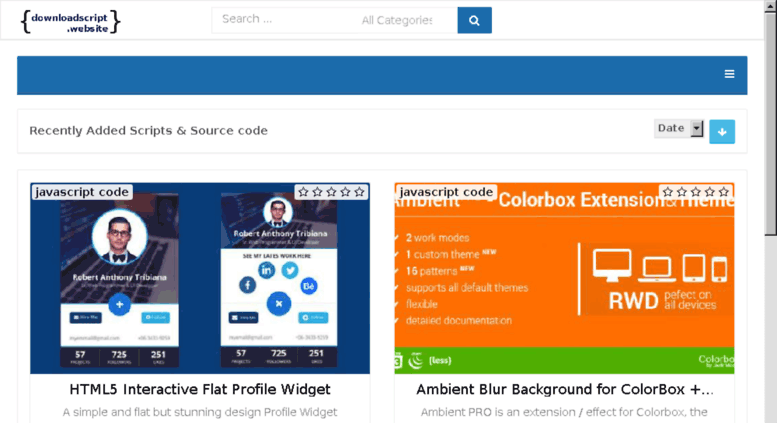Viewport: 777px width, 423px height.
Task: Rate Ambient Blur Background five stars
Action: click(723, 192)
